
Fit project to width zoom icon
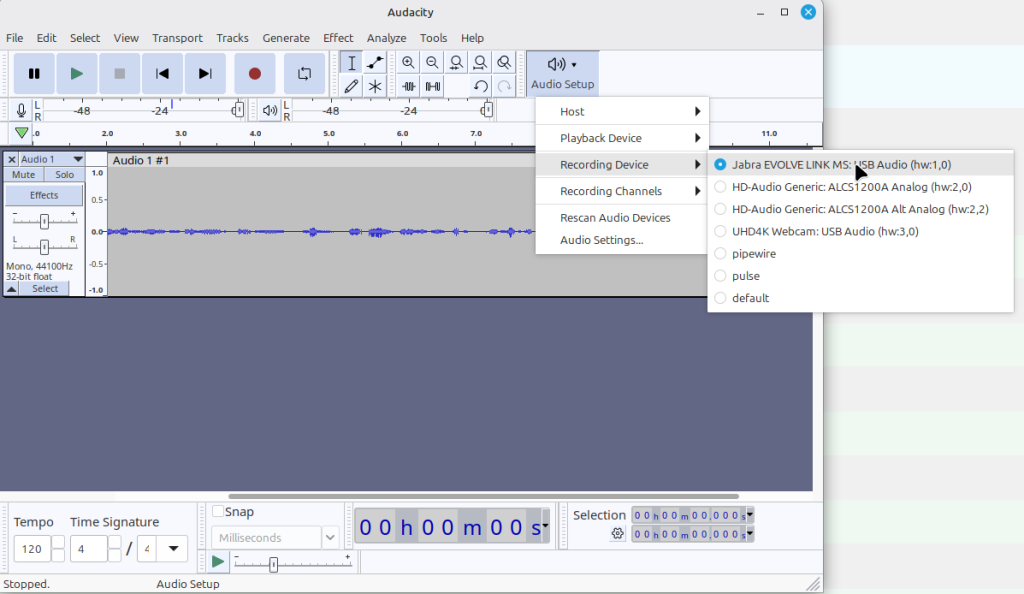coord(480,63)
